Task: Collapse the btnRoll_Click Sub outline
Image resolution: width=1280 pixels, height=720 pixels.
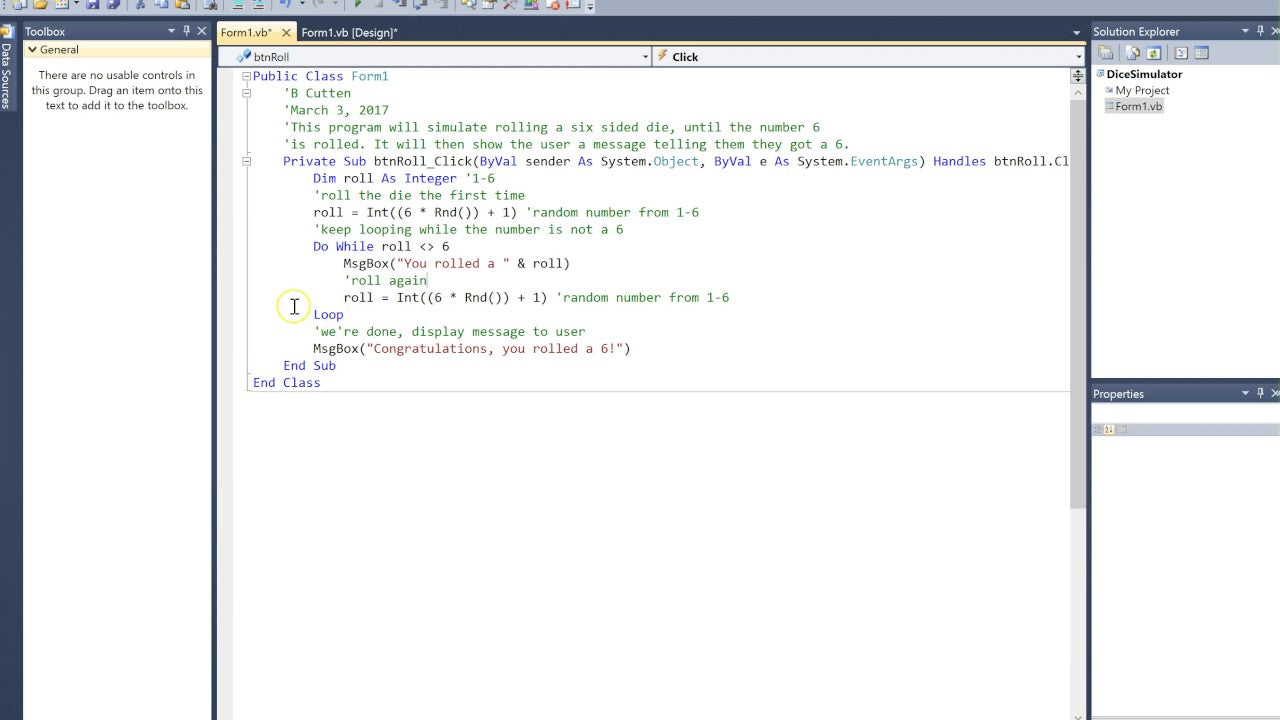Action: coord(247,161)
